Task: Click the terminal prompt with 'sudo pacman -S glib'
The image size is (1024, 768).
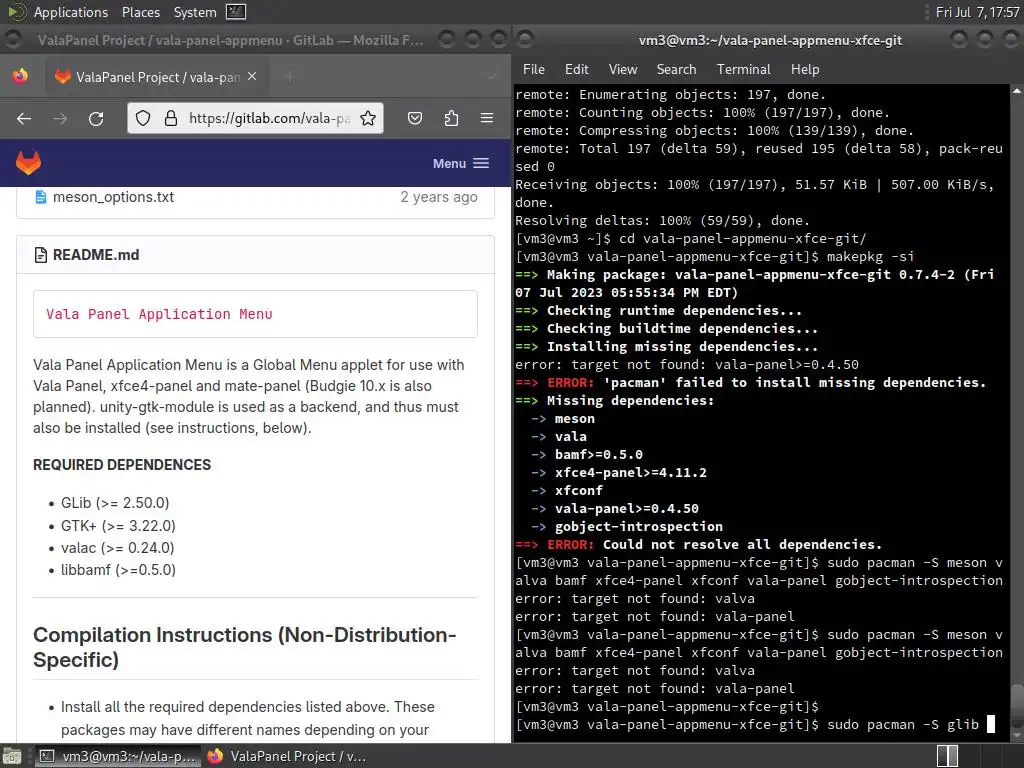Action: pyautogui.click(x=755, y=724)
